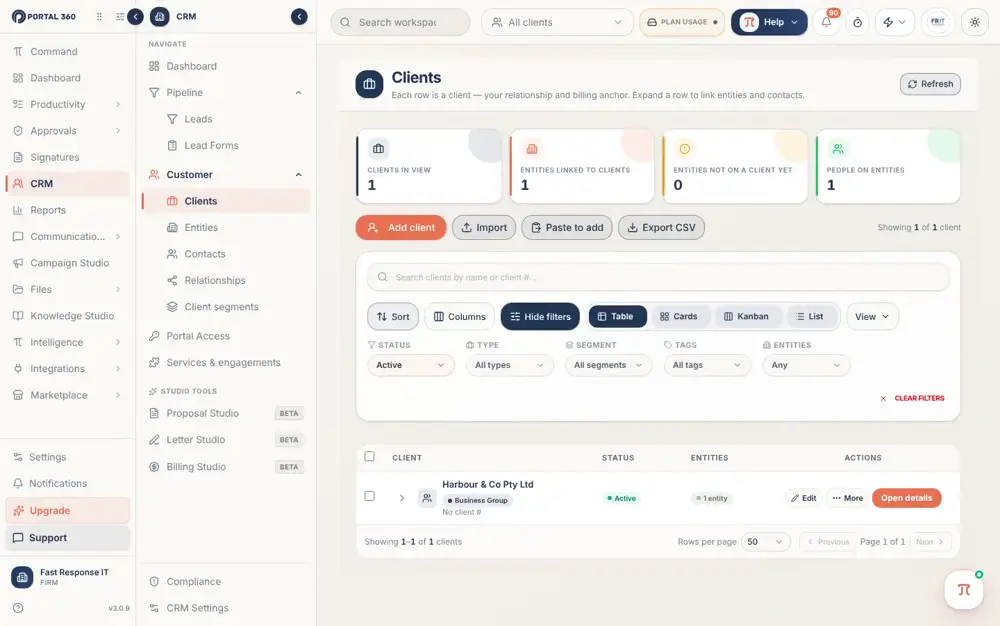Click the floating assistant pi icon
Image resolution: width=1000 pixels, height=626 pixels.
(964, 590)
